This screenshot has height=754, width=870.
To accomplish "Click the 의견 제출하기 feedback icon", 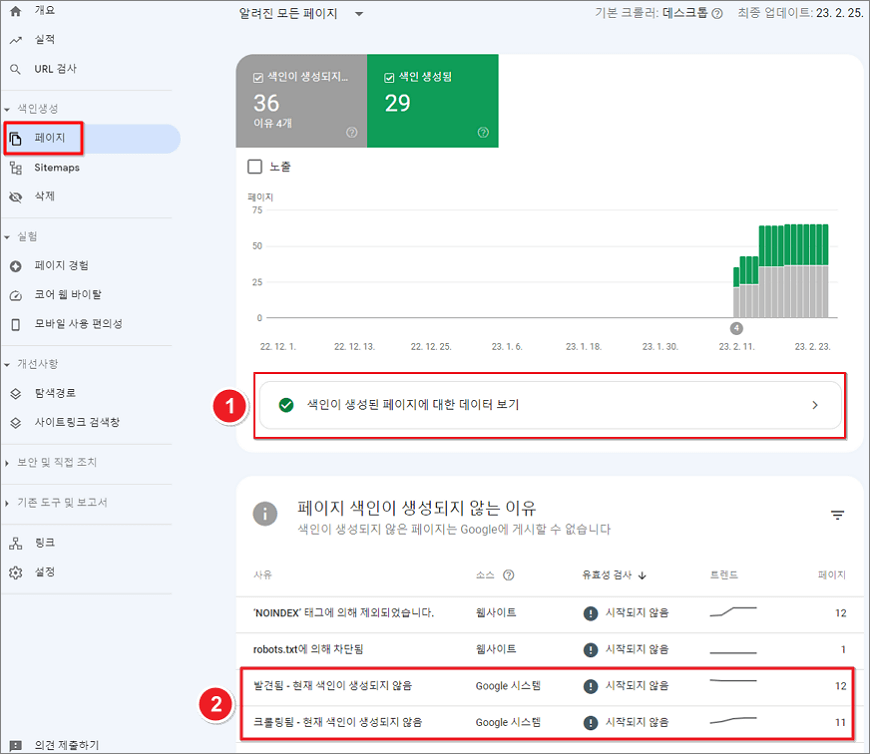I will [16, 746].
